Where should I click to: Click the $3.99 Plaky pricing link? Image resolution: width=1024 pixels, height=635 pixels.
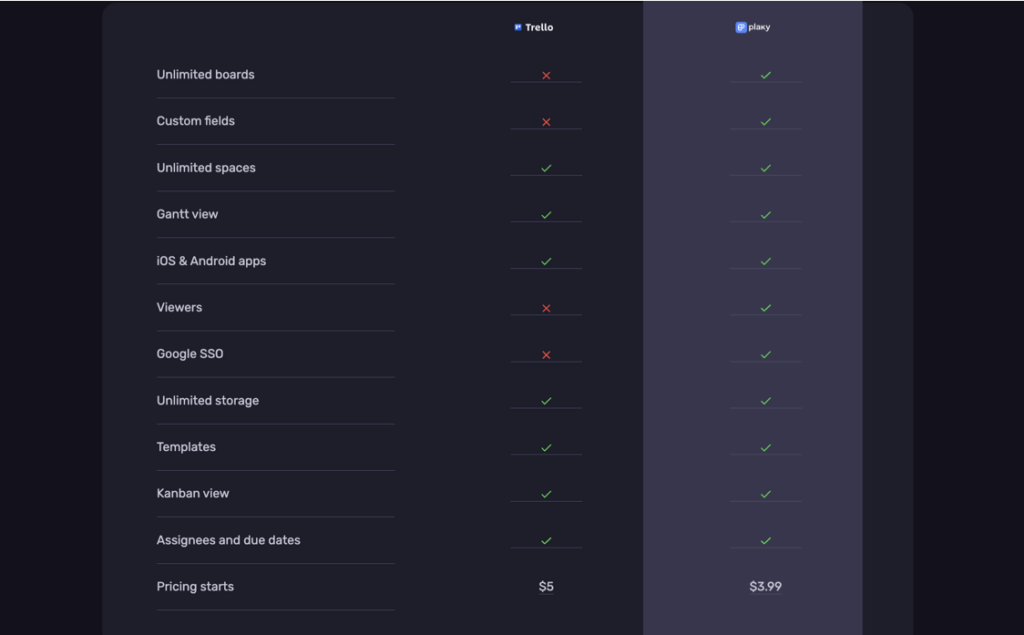tap(765, 587)
